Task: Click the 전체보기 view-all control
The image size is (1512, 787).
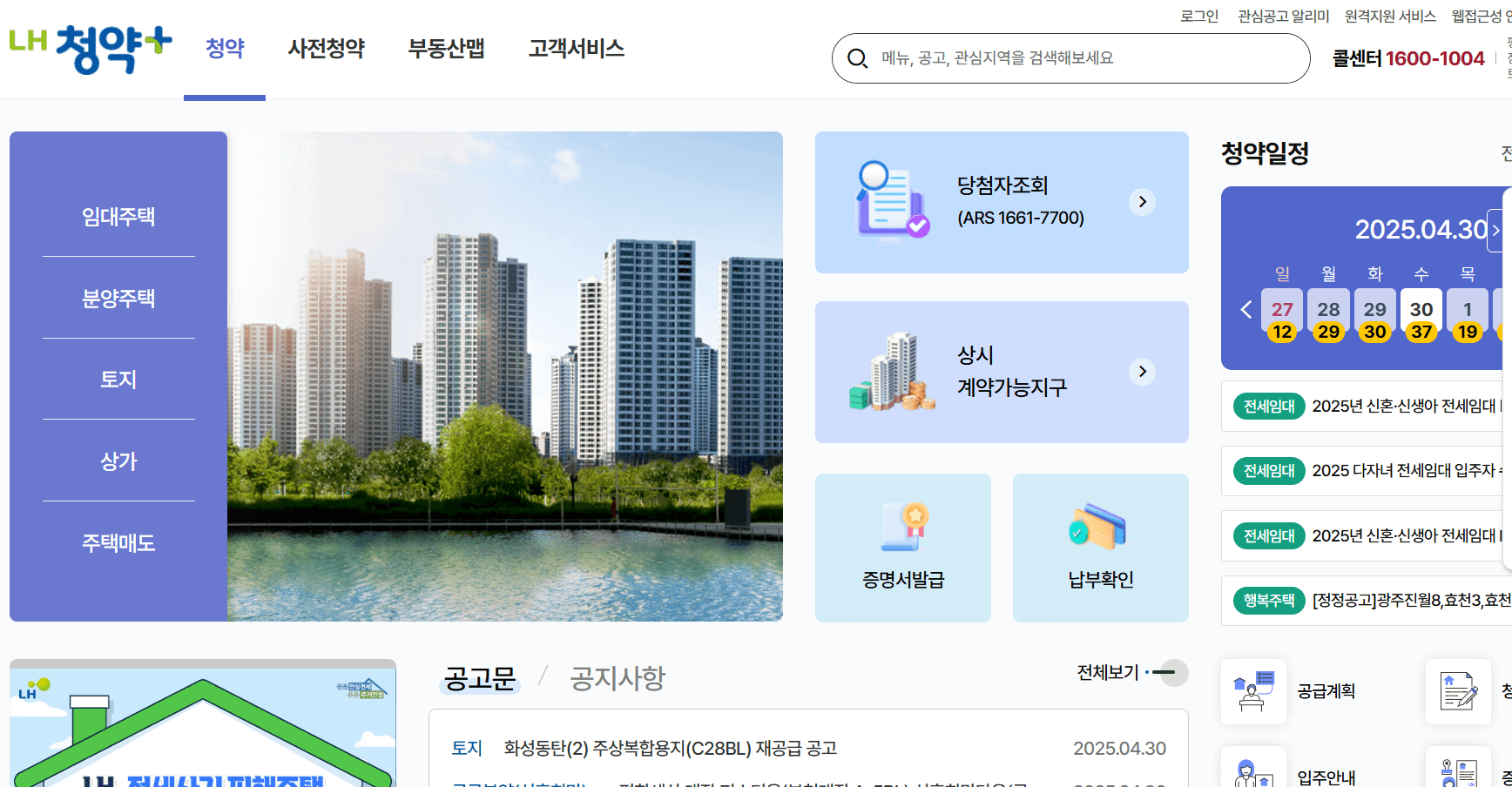Action: coord(1106,672)
